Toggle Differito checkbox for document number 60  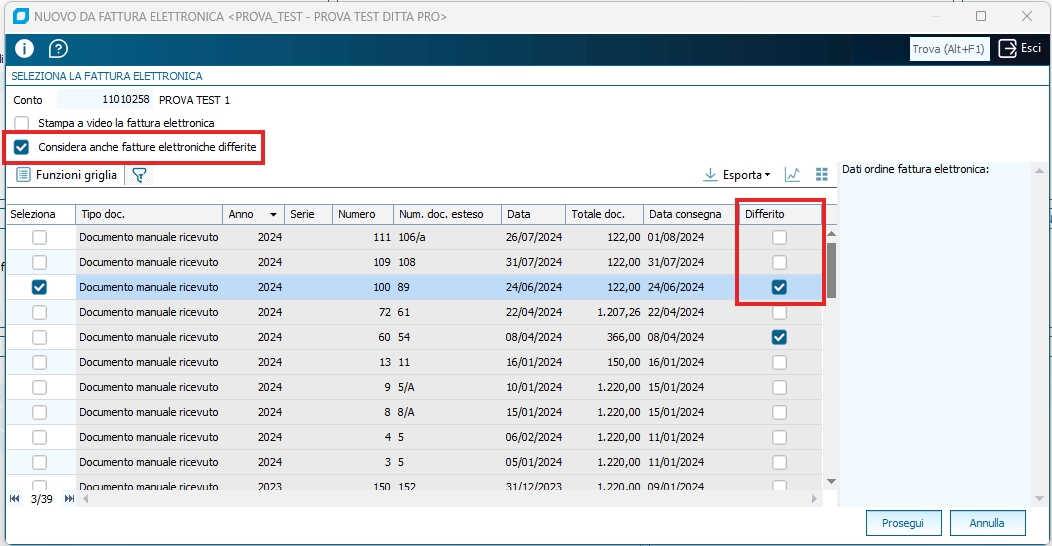pos(779,337)
